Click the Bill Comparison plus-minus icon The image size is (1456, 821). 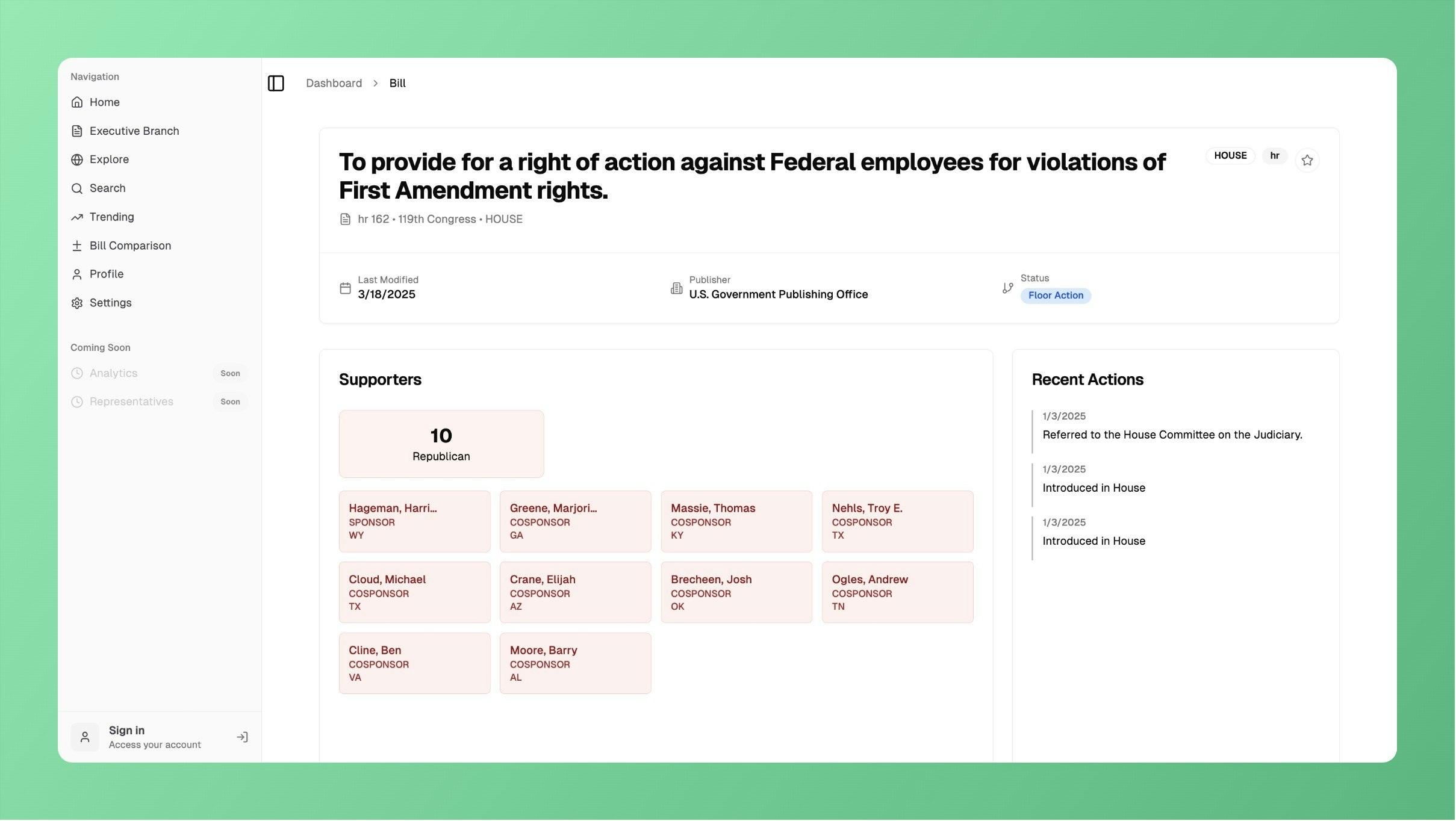77,246
